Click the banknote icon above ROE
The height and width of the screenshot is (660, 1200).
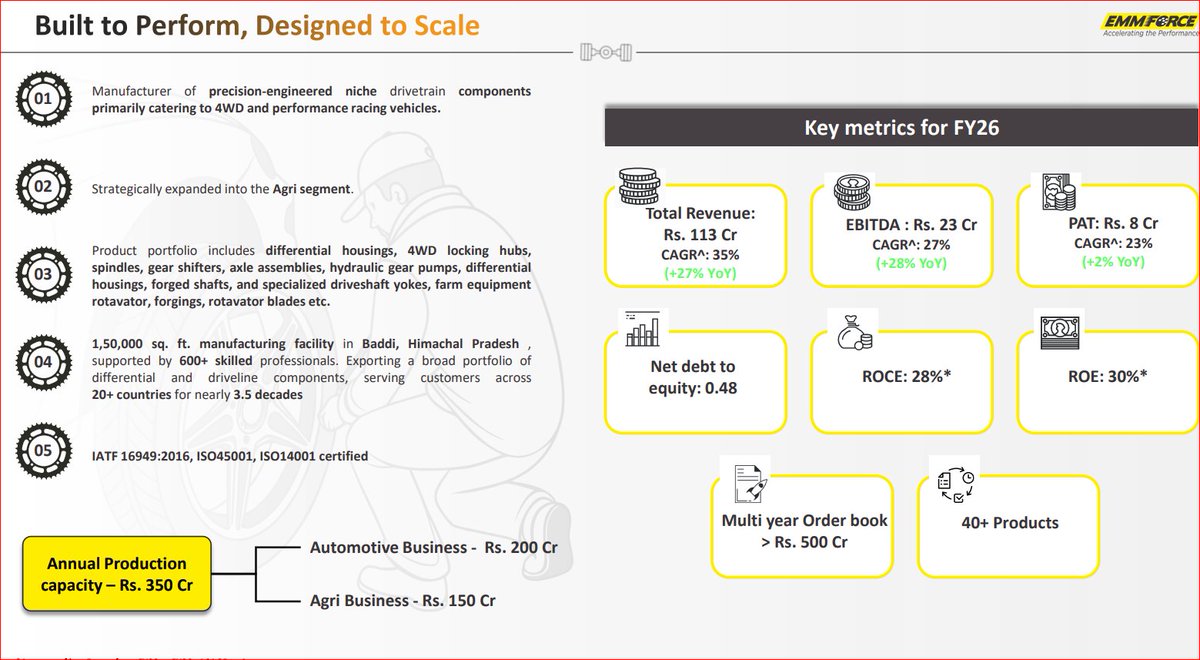pyautogui.click(x=1058, y=332)
